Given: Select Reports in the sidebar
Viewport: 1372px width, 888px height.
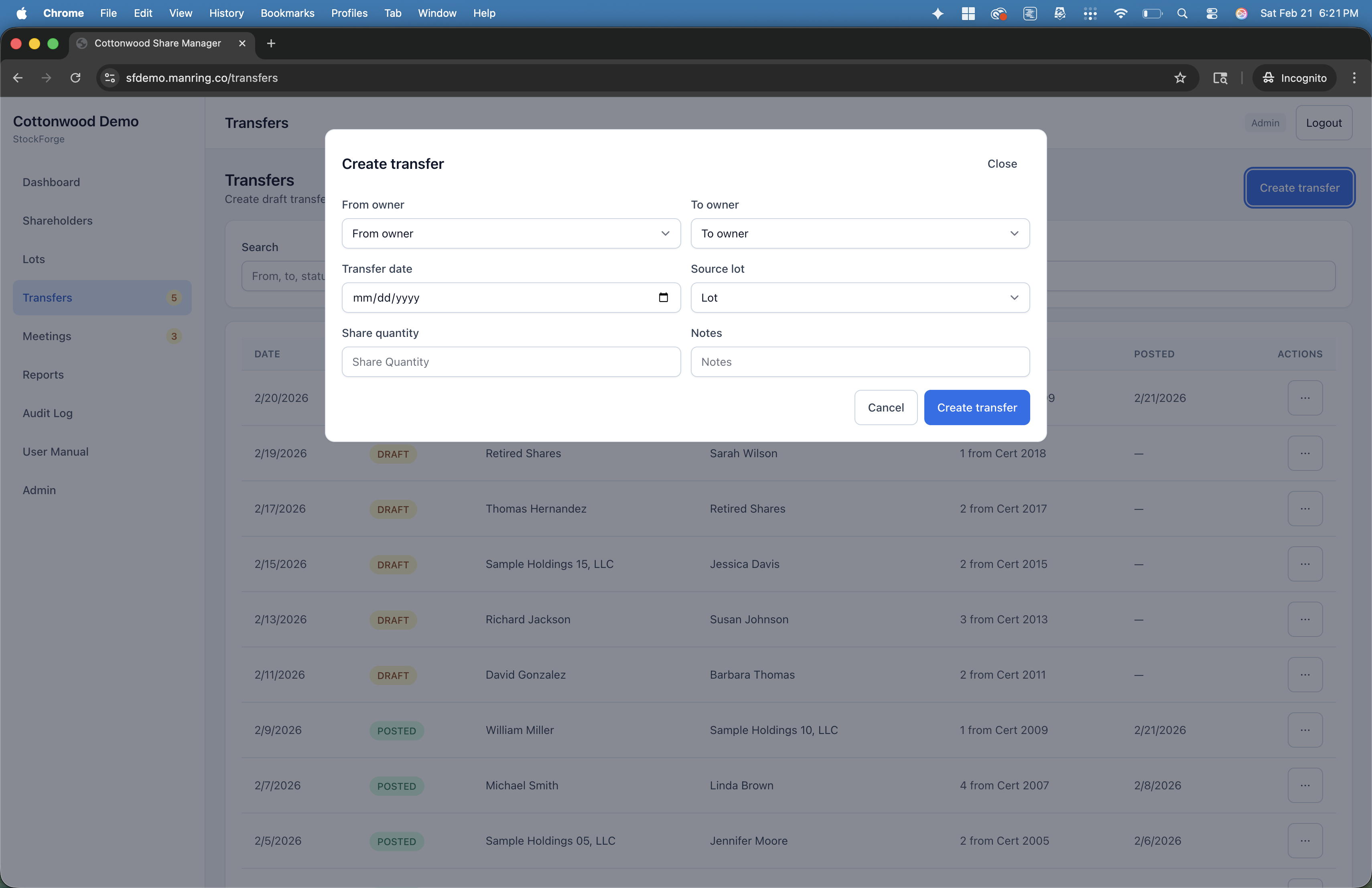Looking at the screenshot, I should click(43, 374).
